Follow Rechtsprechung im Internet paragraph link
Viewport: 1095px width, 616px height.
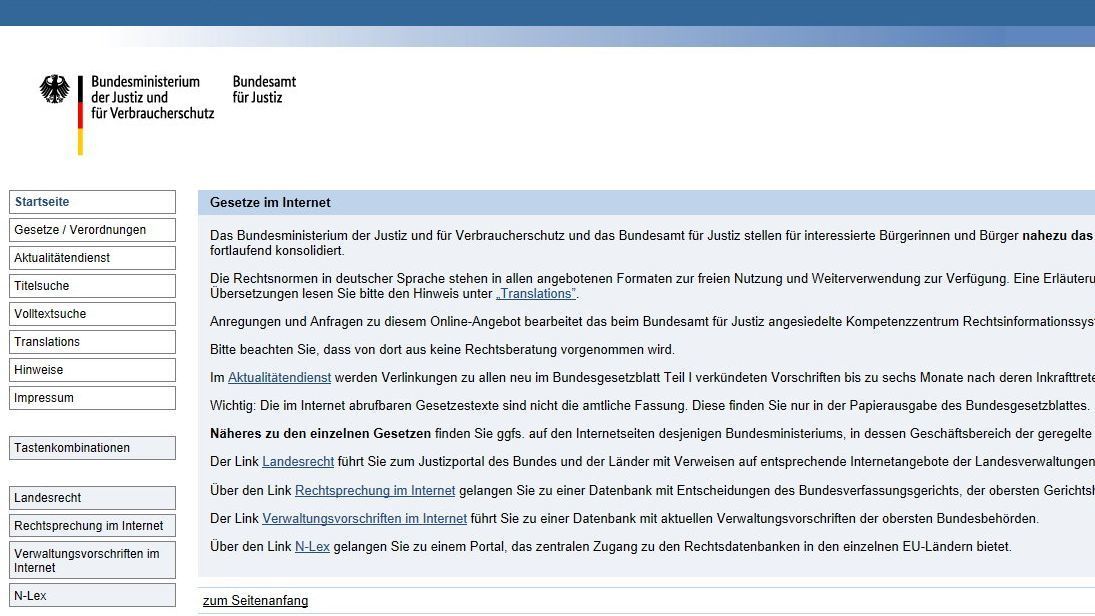pos(375,490)
